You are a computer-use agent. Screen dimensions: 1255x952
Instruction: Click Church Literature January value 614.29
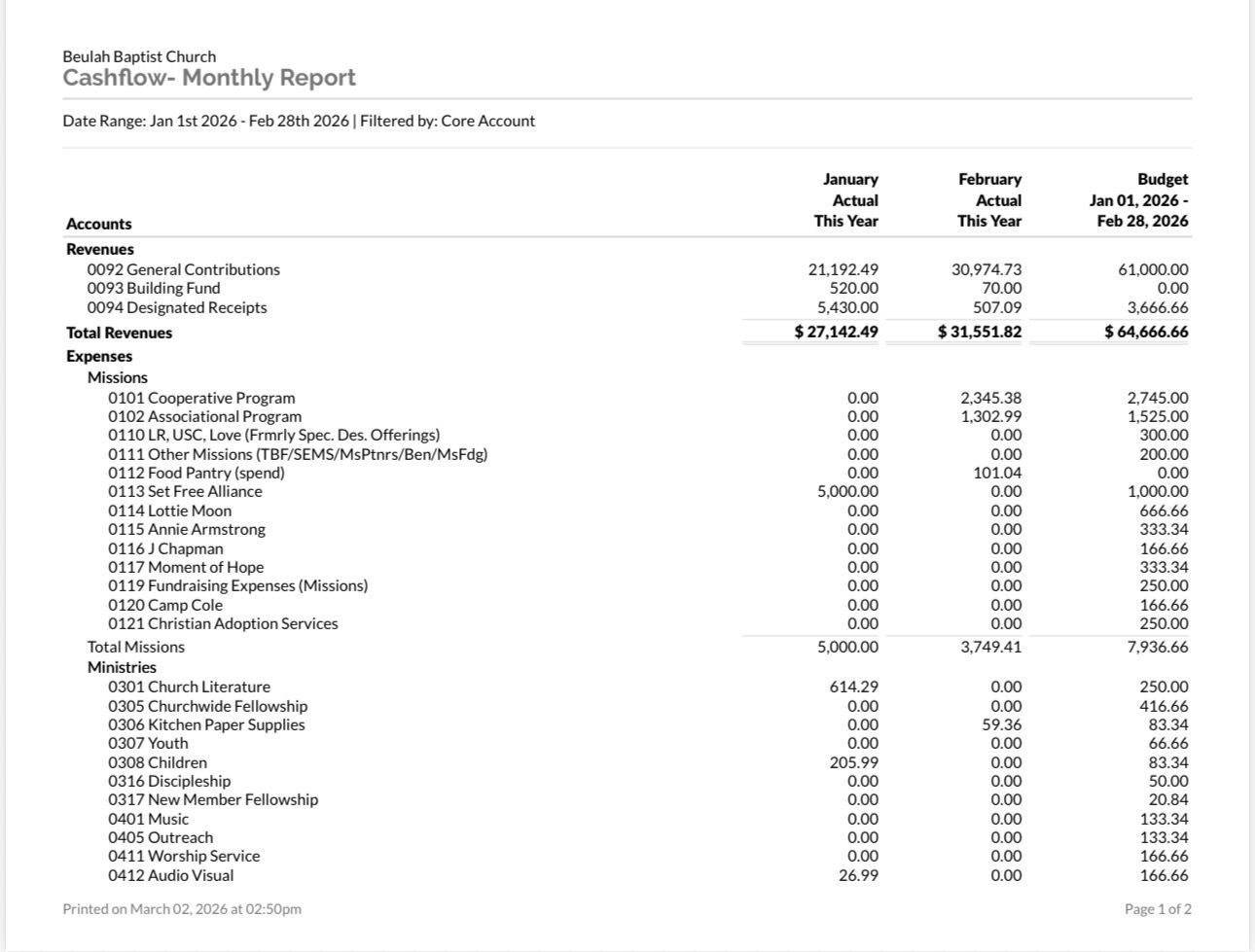click(x=854, y=687)
